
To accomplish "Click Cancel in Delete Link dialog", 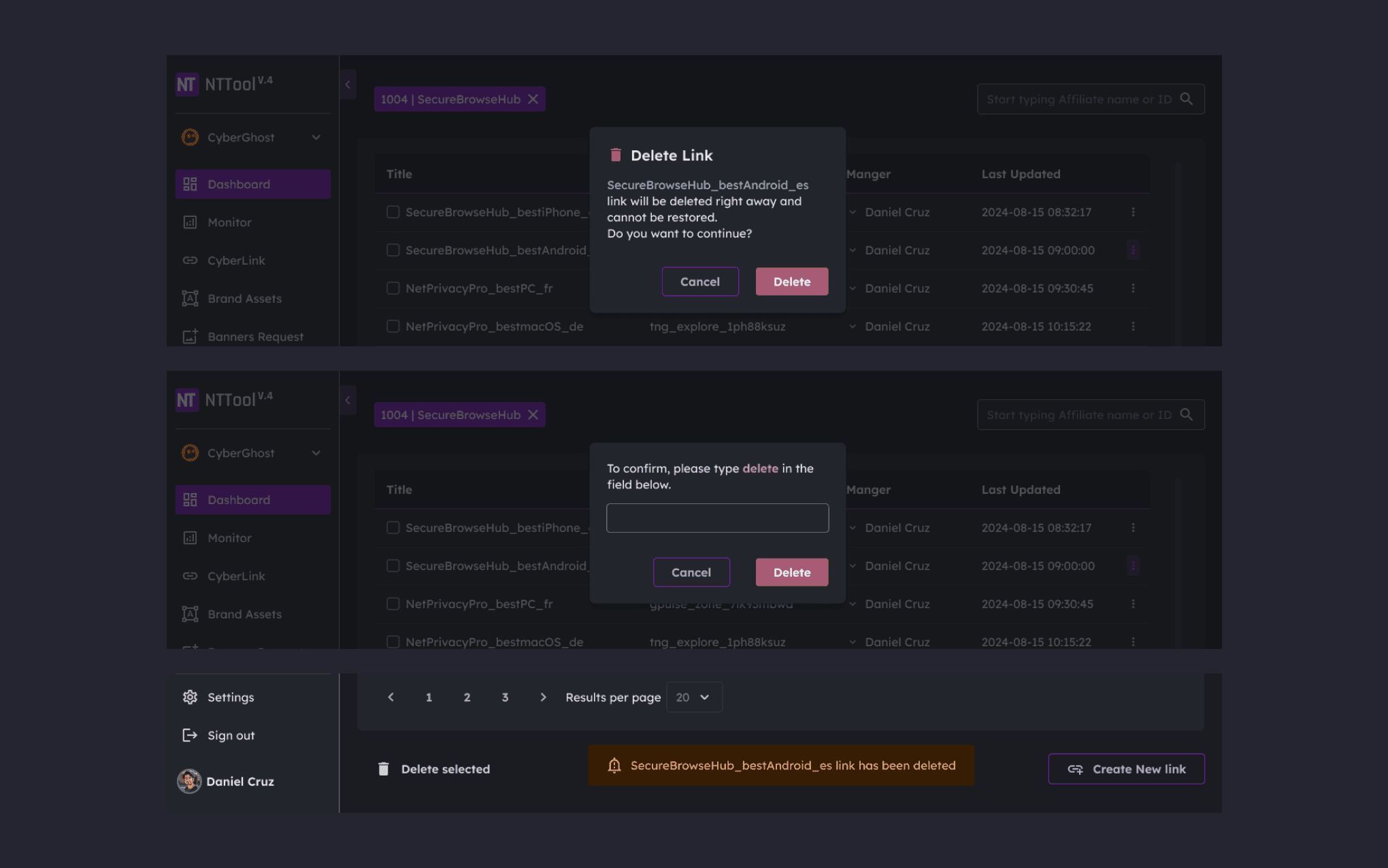I will click(699, 282).
